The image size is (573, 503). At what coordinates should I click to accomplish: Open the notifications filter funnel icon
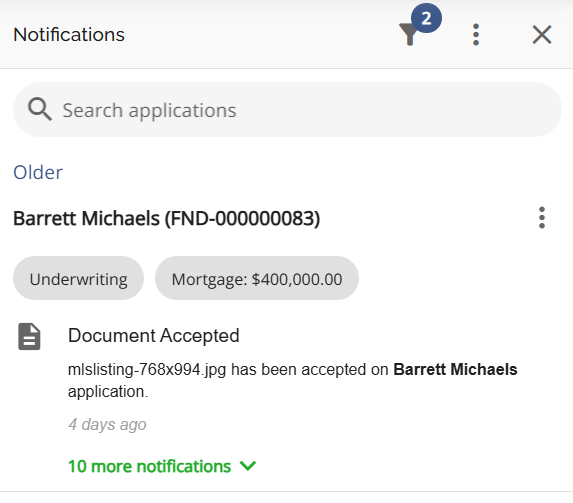click(x=409, y=34)
